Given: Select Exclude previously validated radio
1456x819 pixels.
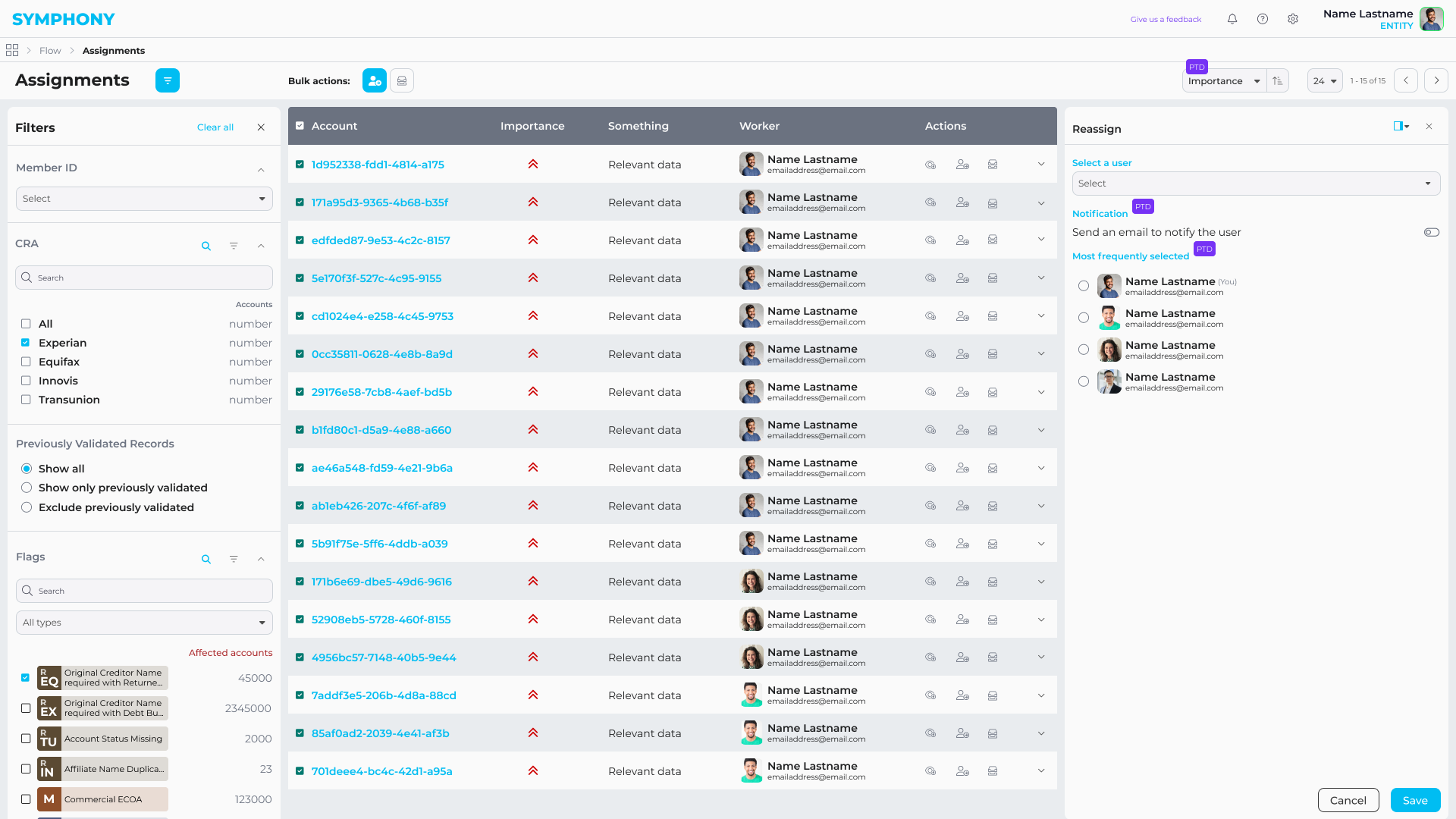Looking at the screenshot, I should (x=27, y=507).
